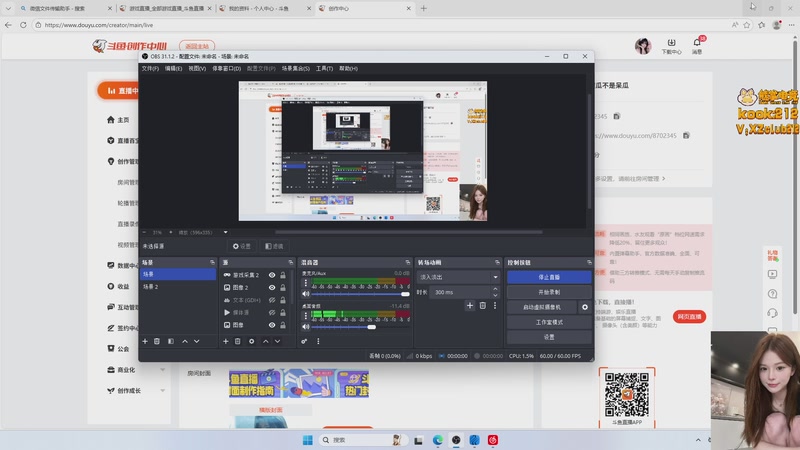The height and width of the screenshot is (450, 800).
Task: Expand 创作成长 sidebar section on Douyu page
Action: click(x=163, y=391)
